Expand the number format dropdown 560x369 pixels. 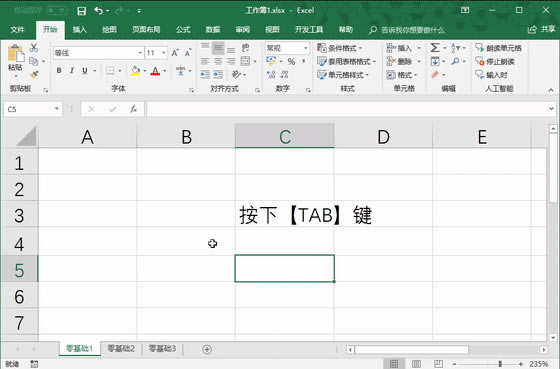pos(306,48)
